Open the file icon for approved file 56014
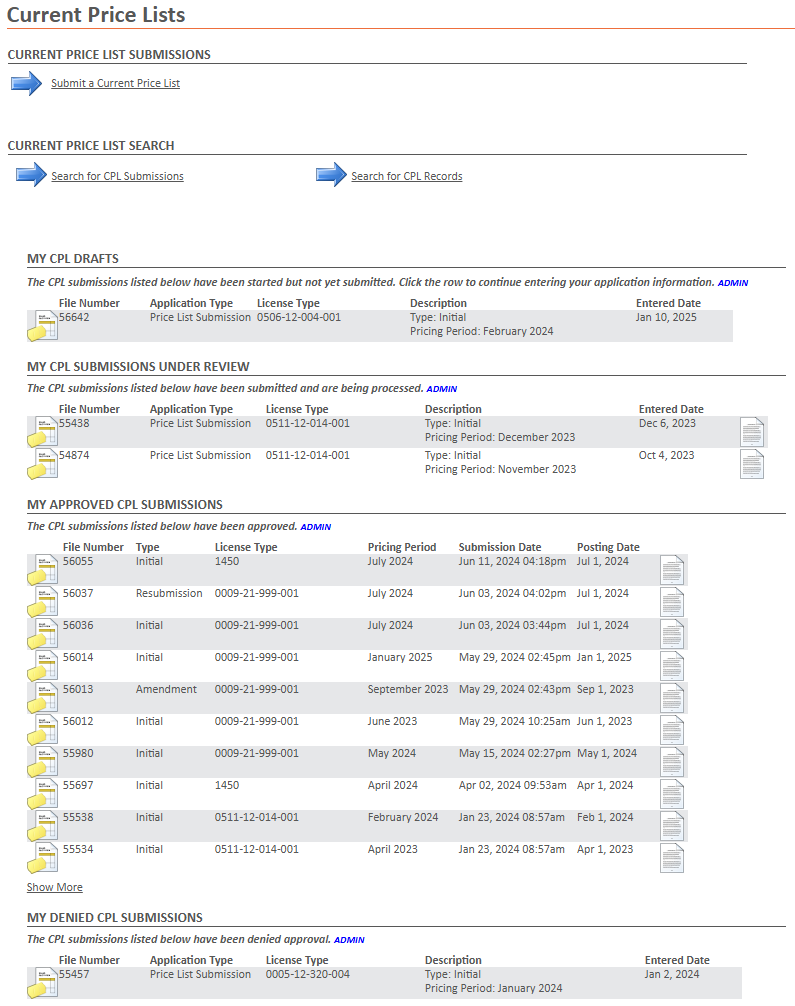795x1006 pixels. click(x=42, y=666)
